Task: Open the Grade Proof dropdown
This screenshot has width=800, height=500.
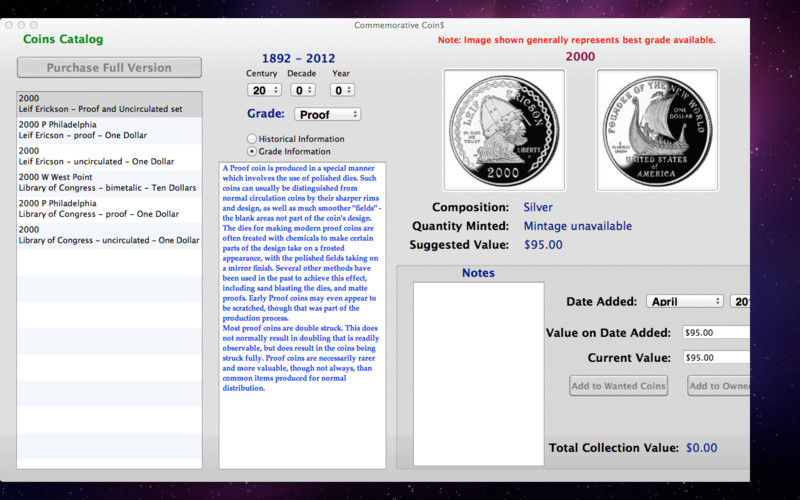Action: coord(328,114)
